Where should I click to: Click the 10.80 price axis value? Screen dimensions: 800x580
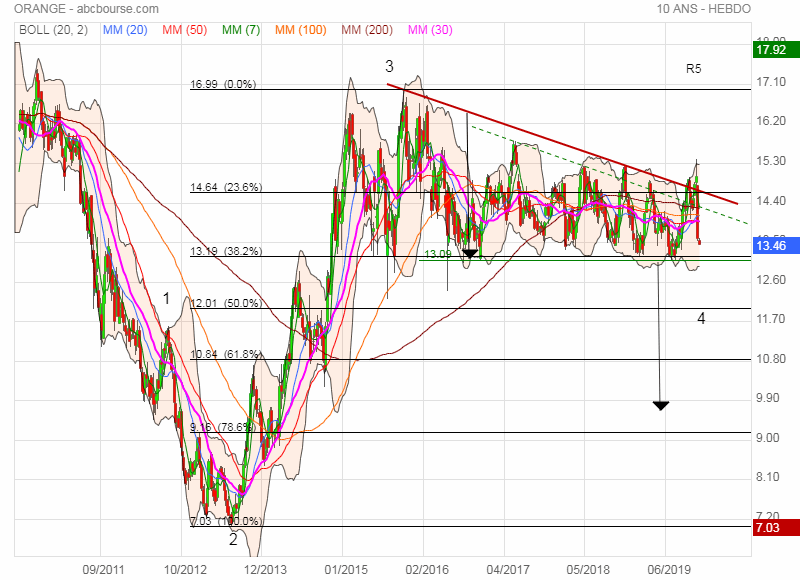[771, 359]
